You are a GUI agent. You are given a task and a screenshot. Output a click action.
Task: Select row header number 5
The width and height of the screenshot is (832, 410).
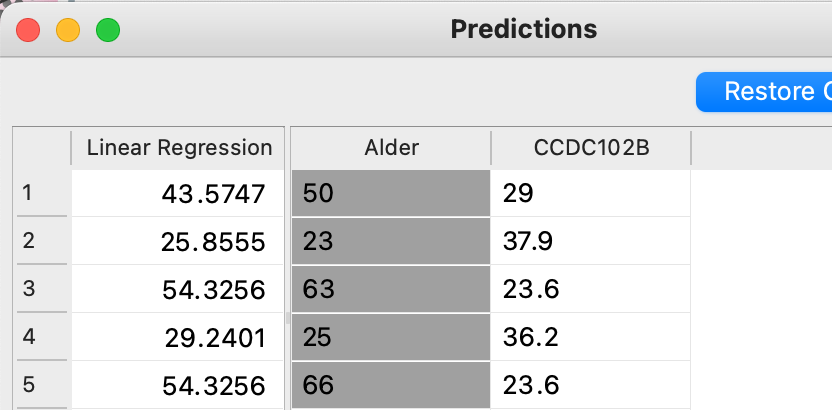tap(41, 385)
